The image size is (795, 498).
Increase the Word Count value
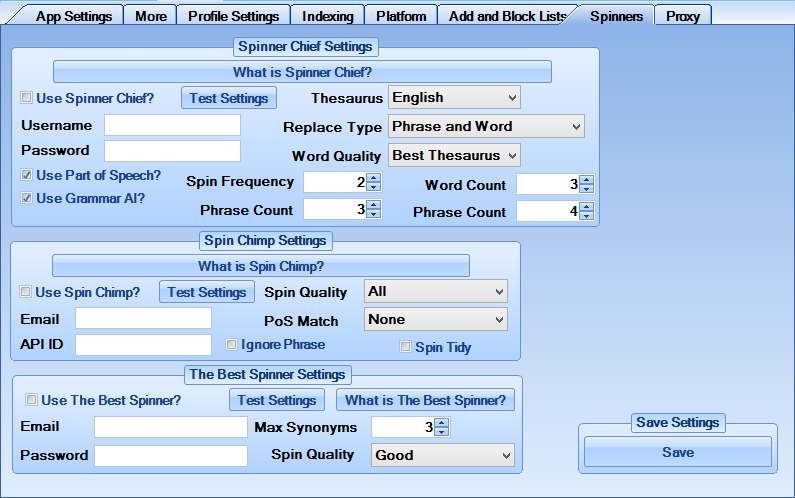pos(587,180)
